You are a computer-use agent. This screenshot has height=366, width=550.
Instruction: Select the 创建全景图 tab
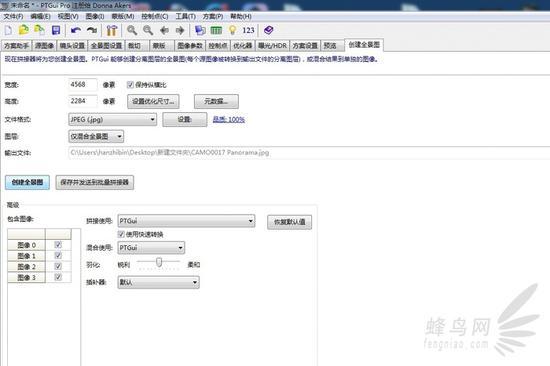[364, 45]
